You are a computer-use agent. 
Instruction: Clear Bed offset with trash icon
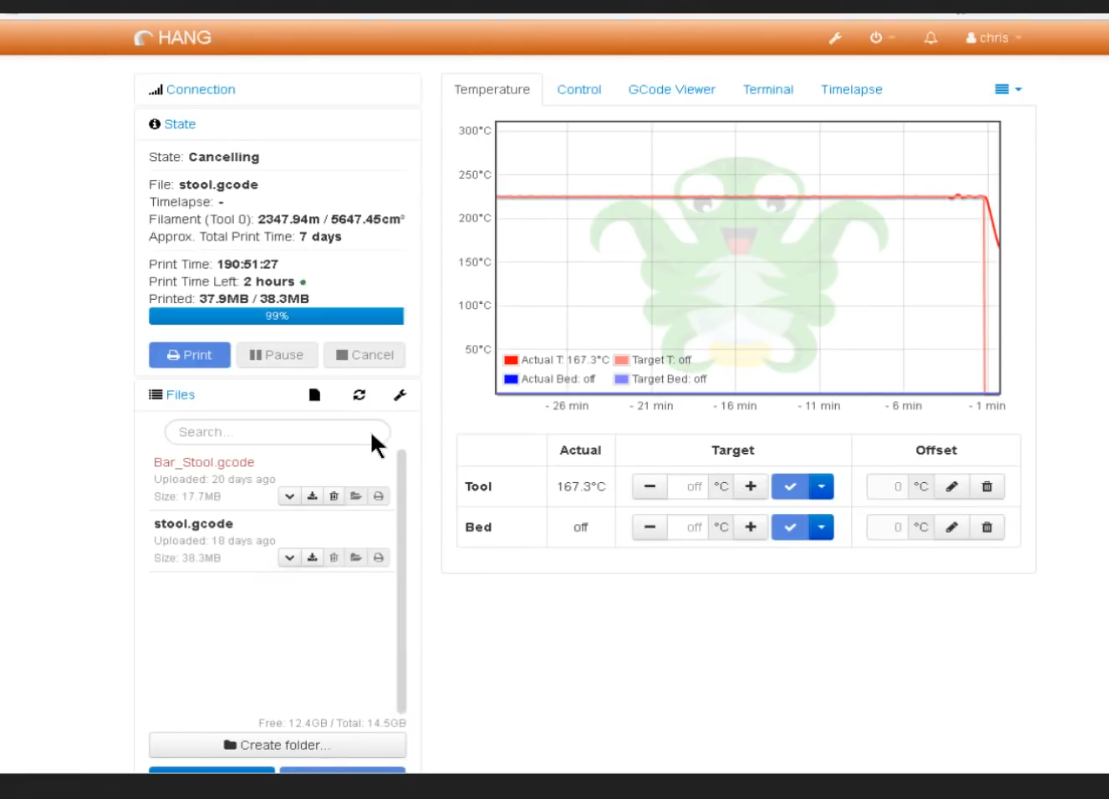point(987,527)
